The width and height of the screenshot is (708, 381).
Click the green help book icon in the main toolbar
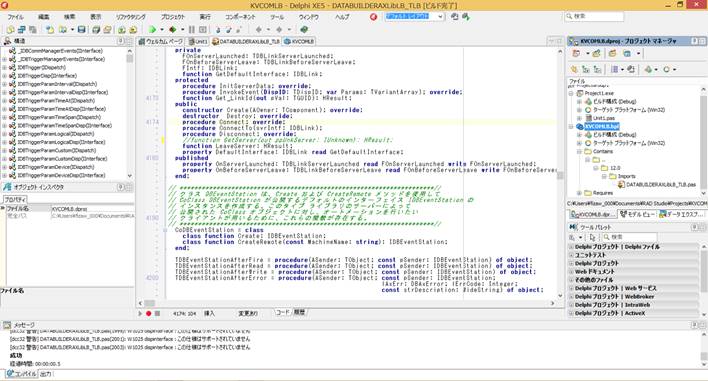click(304, 30)
